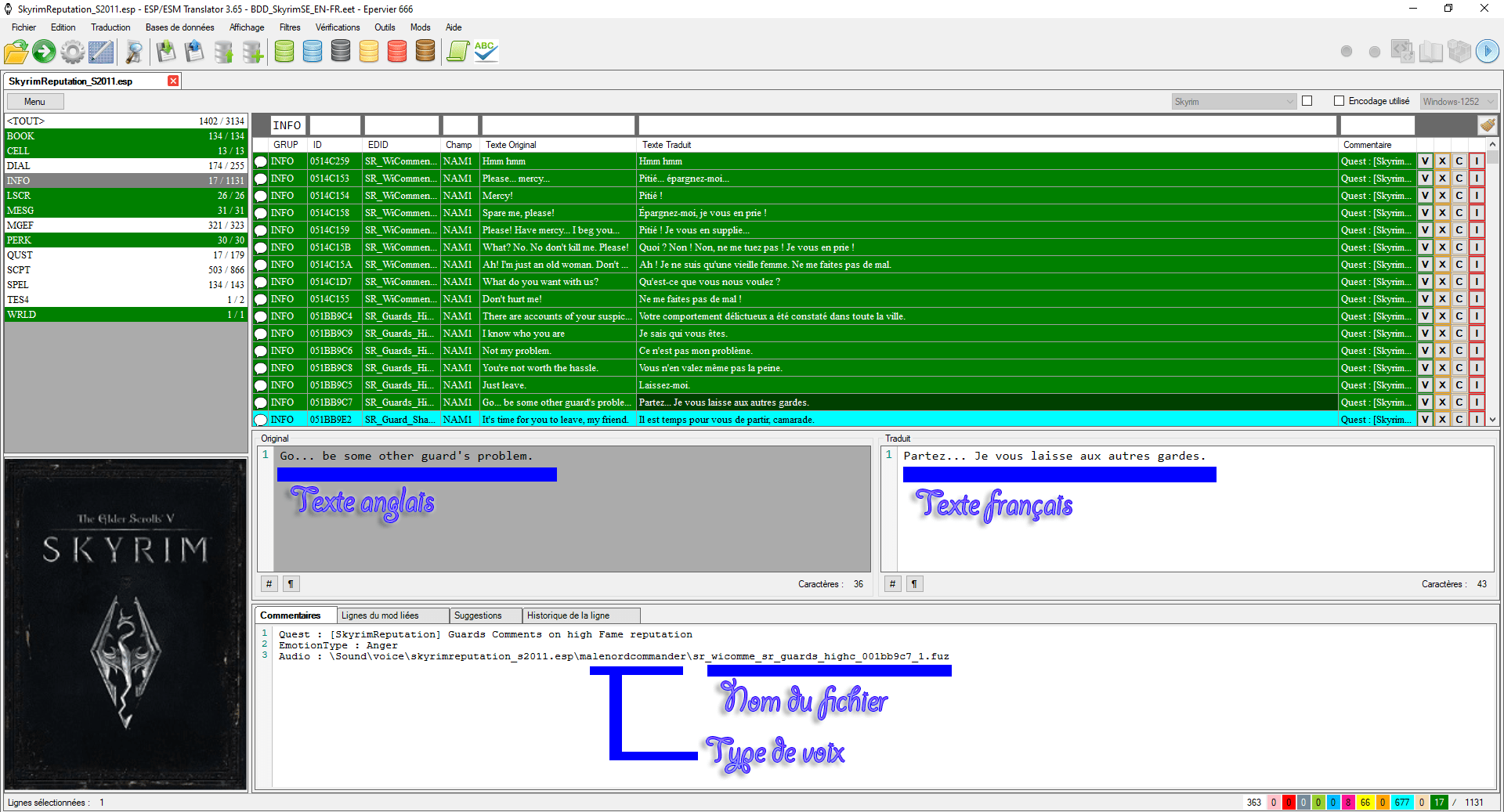Click the brown database cylinder icon
This screenshot has width=1504, height=812.
pyautogui.click(x=425, y=52)
